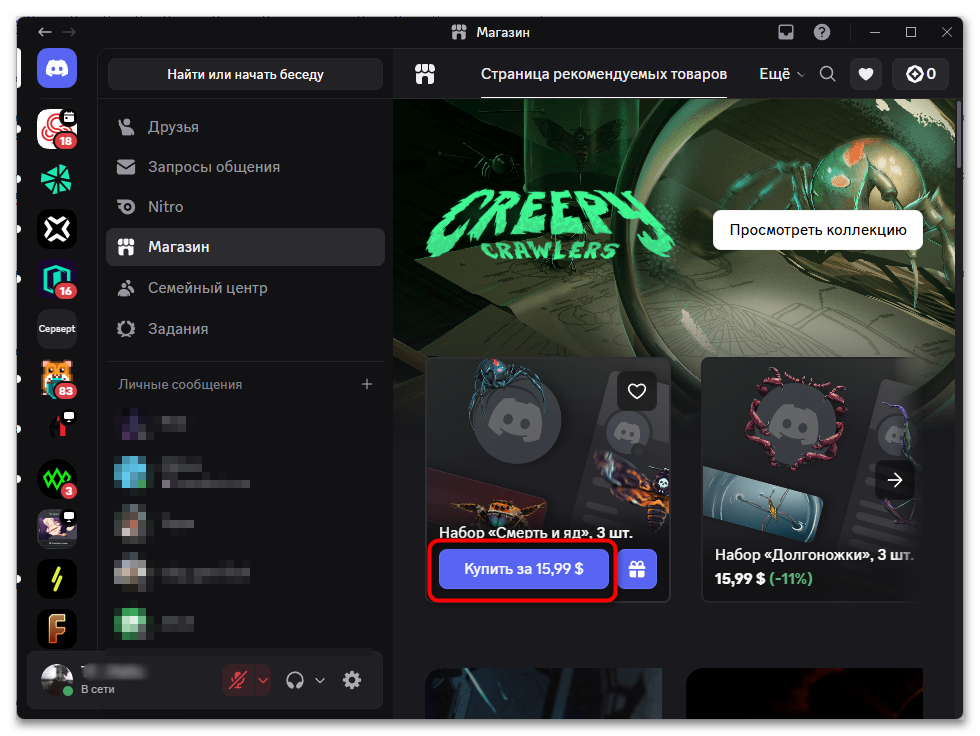This screenshot has height=736, width=980.
Task: Click the user avatar with В сети status
Action: point(57,680)
